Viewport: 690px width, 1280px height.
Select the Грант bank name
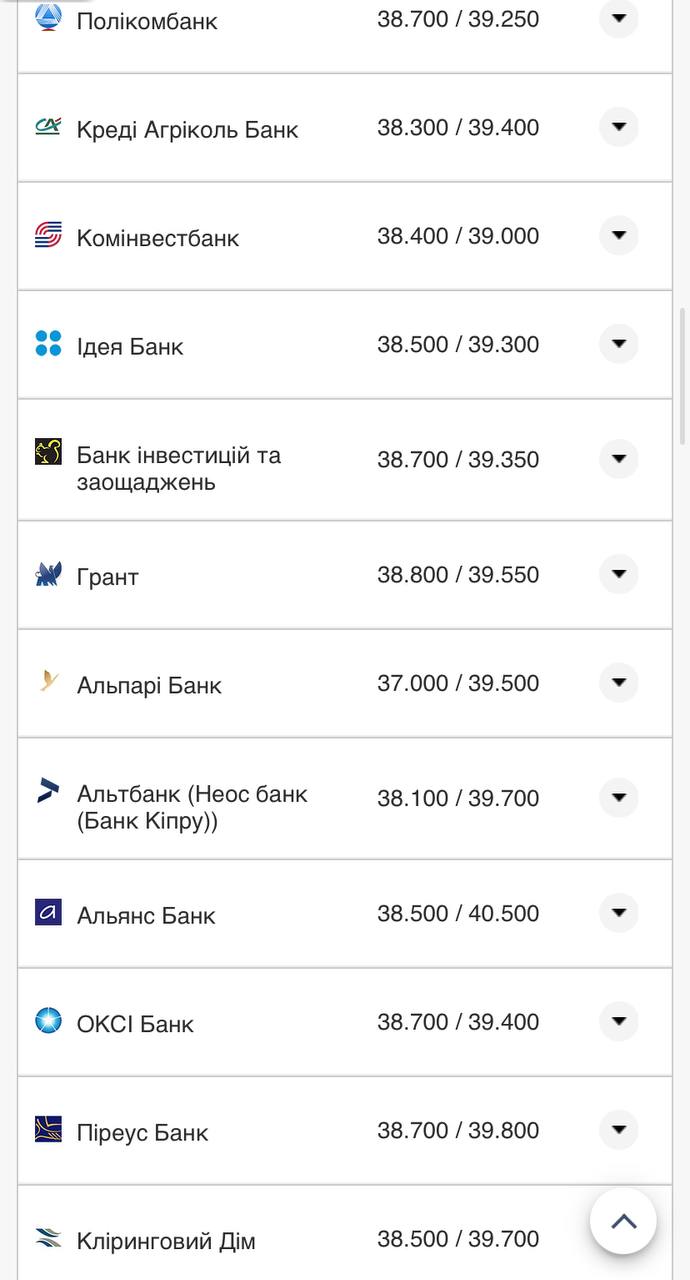pos(108,577)
